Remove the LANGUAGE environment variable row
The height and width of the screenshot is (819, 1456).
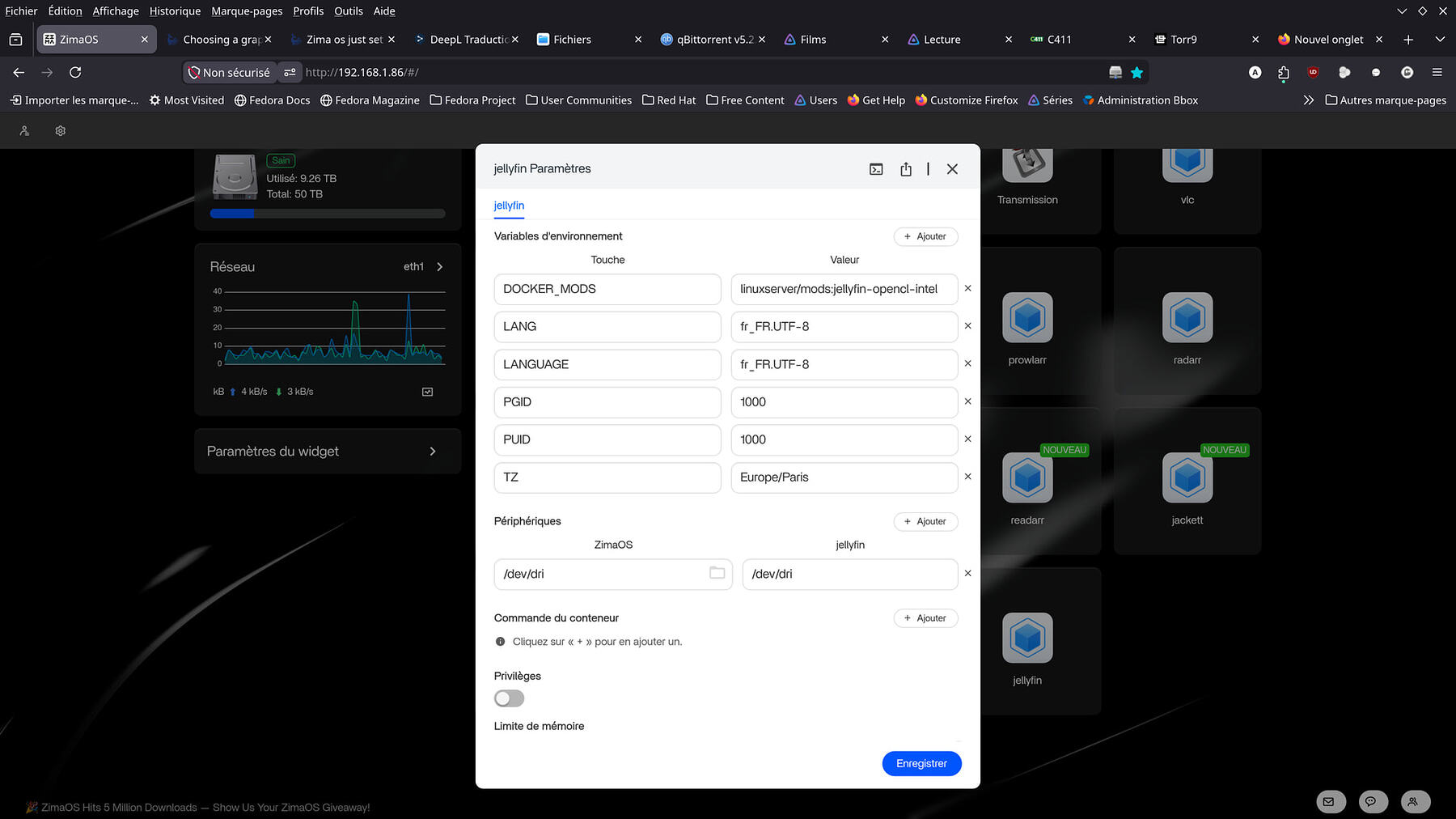click(x=967, y=363)
